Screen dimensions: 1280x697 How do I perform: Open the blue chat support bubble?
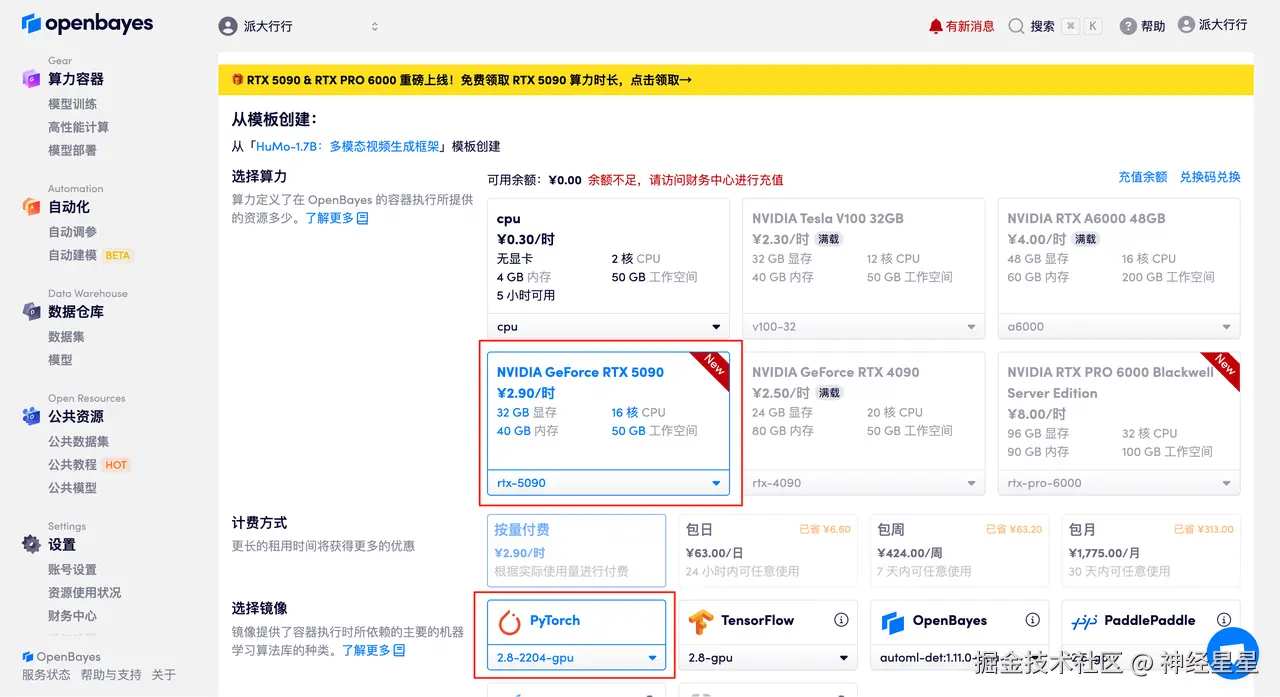pos(1232,655)
